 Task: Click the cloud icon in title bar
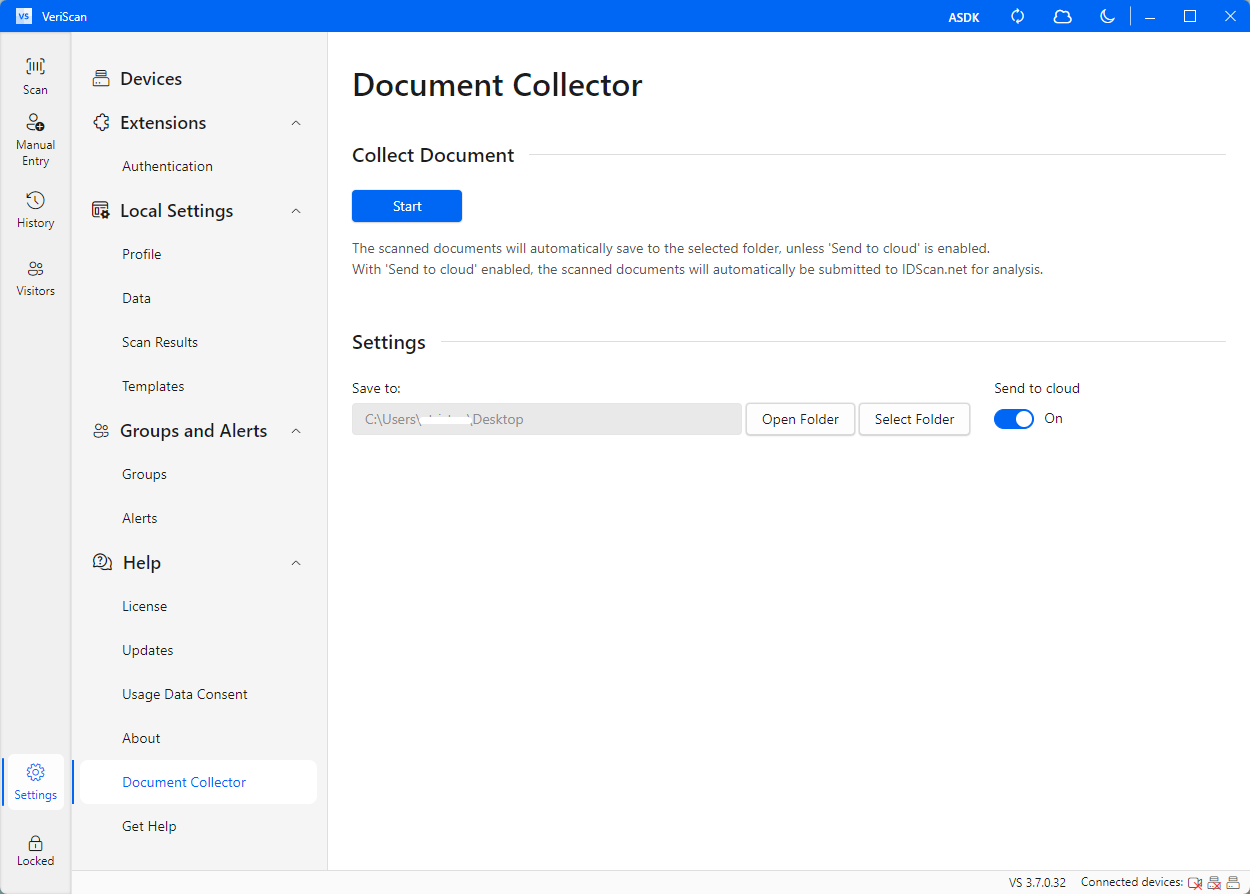tap(1063, 16)
